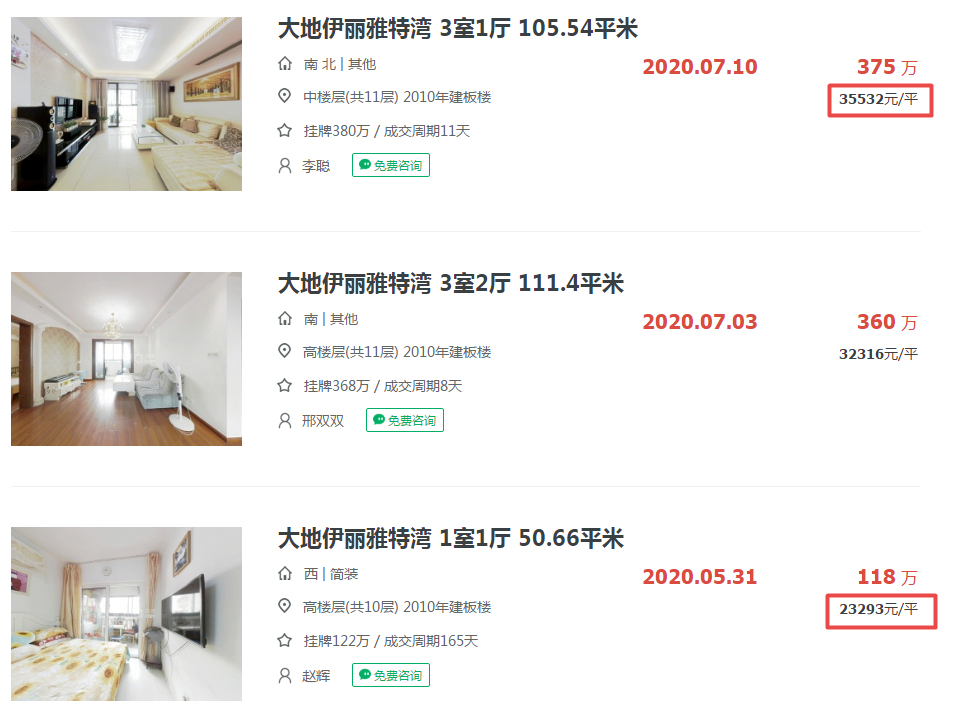Click location pin icon beside 高楼层(共10层)

[284, 607]
